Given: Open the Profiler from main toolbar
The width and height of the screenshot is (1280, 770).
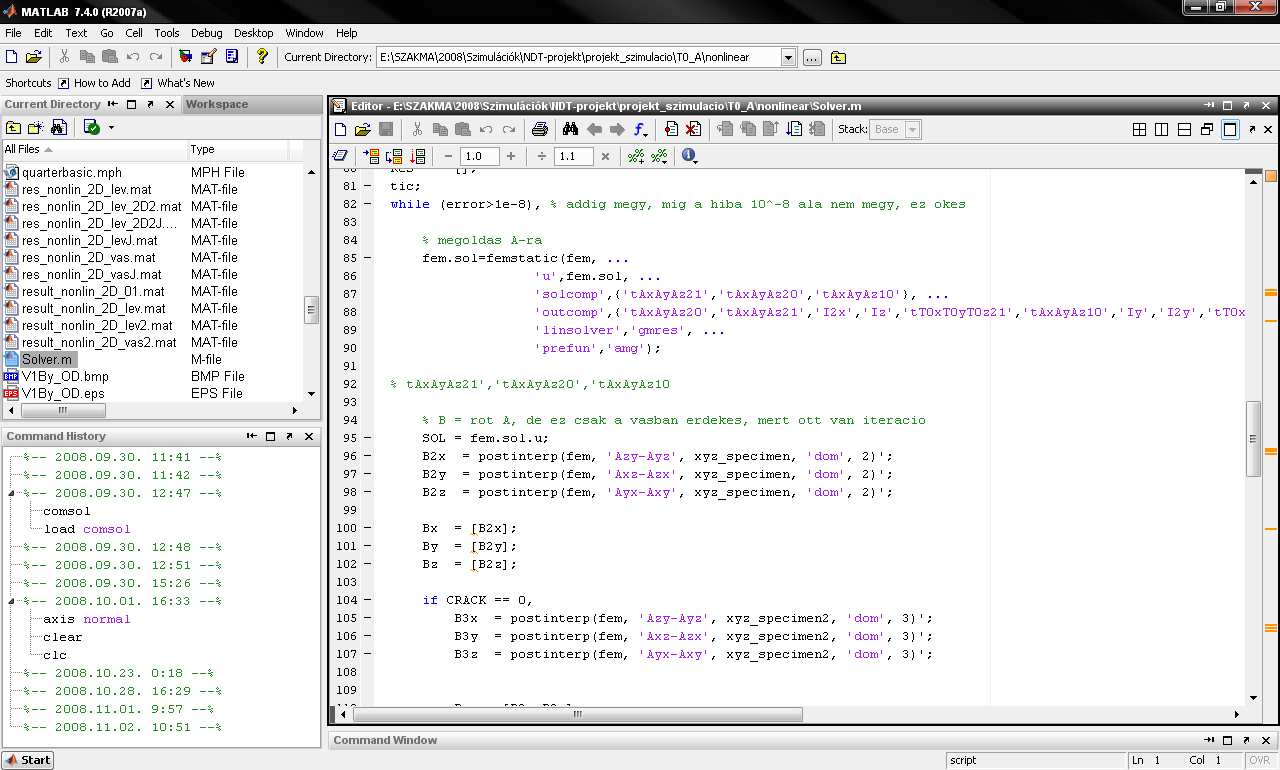Looking at the screenshot, I should tap(232, 57).
